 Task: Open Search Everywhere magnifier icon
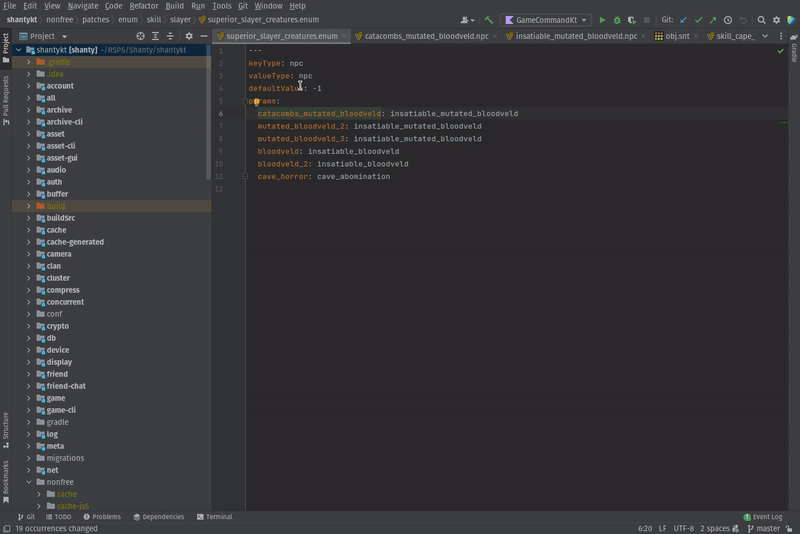[761, 20]
